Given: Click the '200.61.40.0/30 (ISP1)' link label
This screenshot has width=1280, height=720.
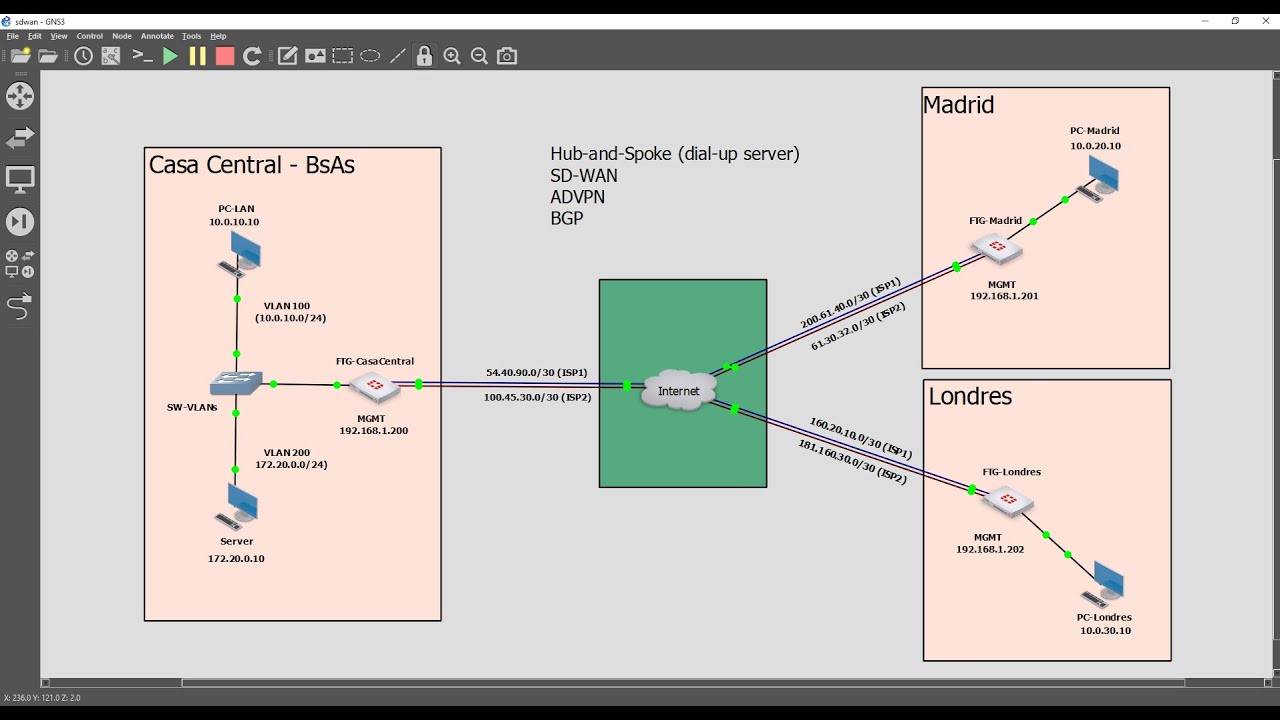Looking at the screenshot, I should click(851, 303).
